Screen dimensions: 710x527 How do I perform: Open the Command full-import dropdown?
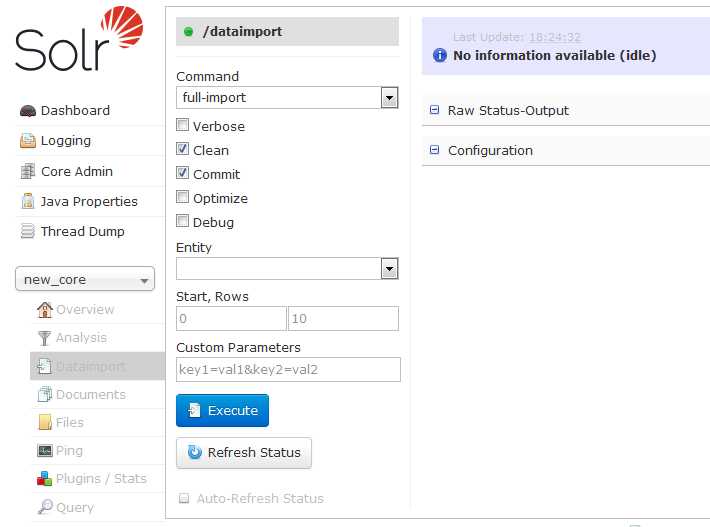[x=287, y=98]
